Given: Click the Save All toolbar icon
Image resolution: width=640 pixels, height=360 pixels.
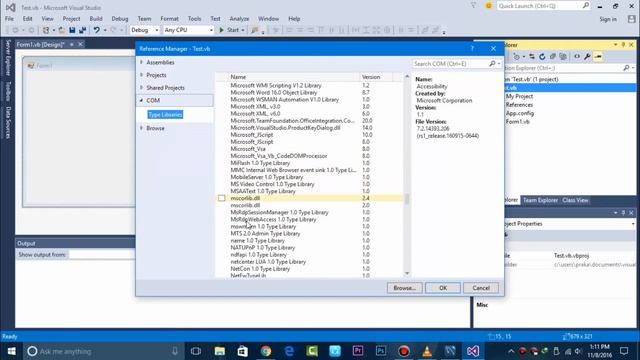Looking at the screenshot, I should pos(82,30).
